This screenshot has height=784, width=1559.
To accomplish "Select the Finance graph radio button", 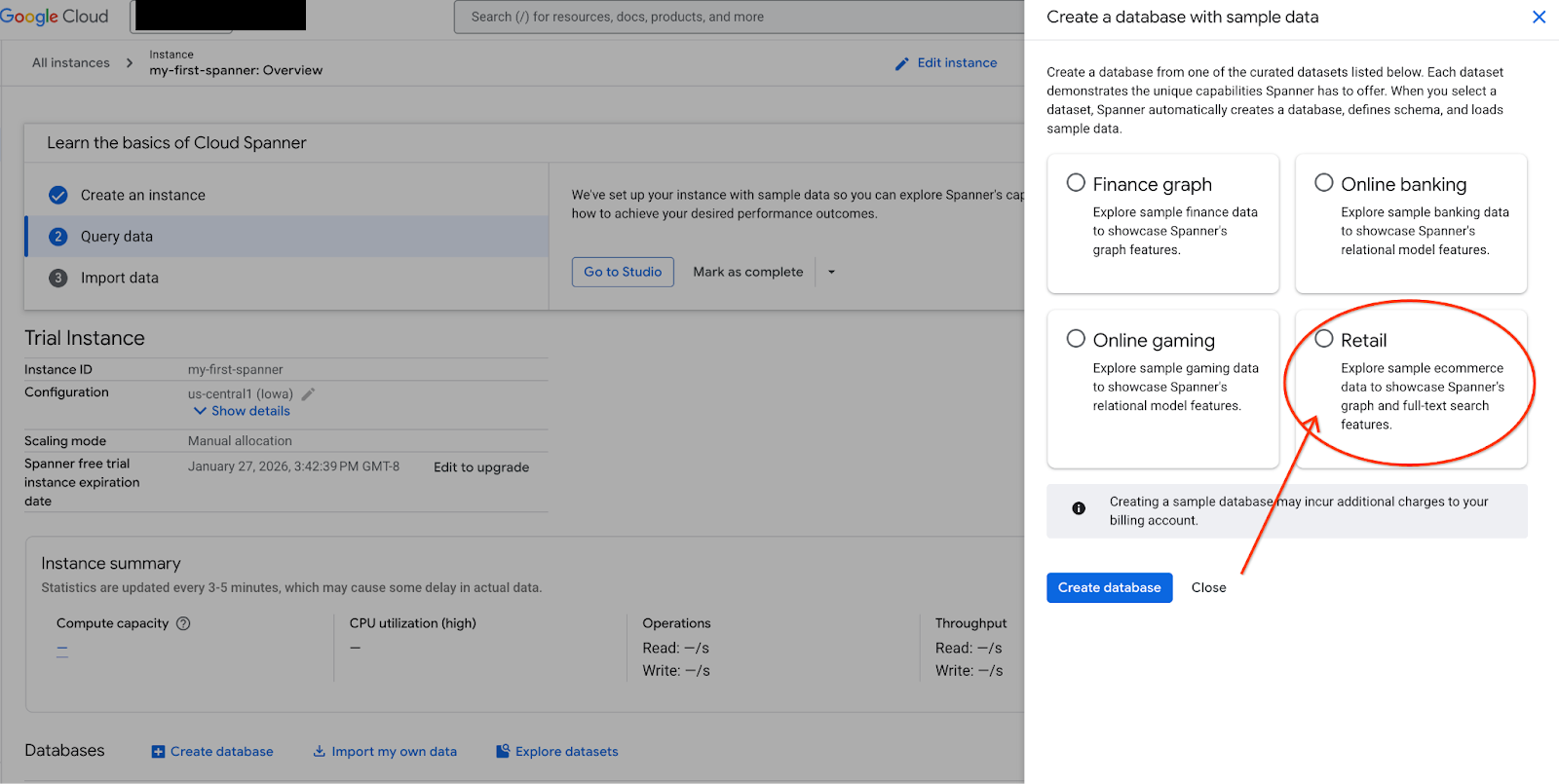I will pos(1076,183).
